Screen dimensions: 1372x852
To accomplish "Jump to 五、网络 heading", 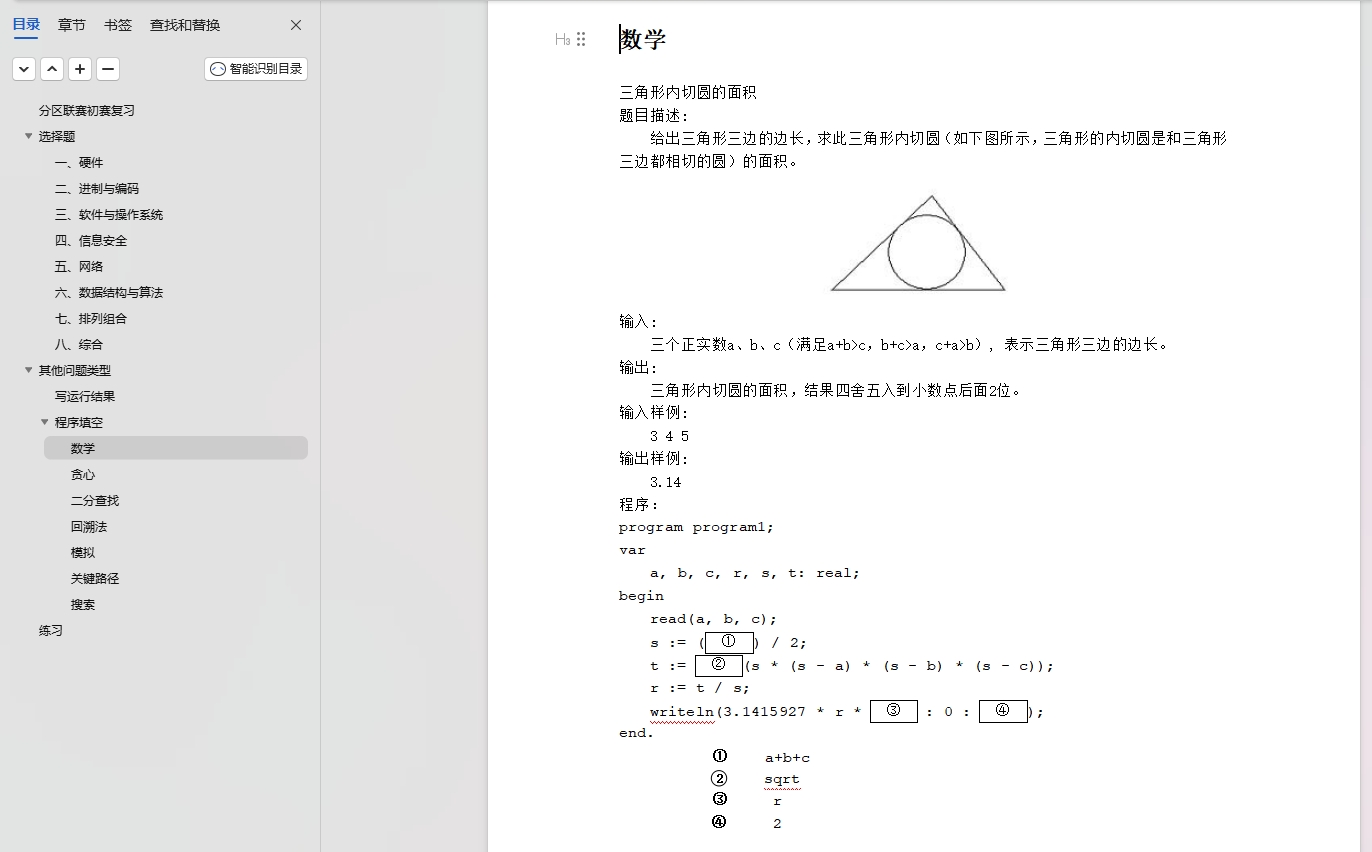I will point(79,267).
